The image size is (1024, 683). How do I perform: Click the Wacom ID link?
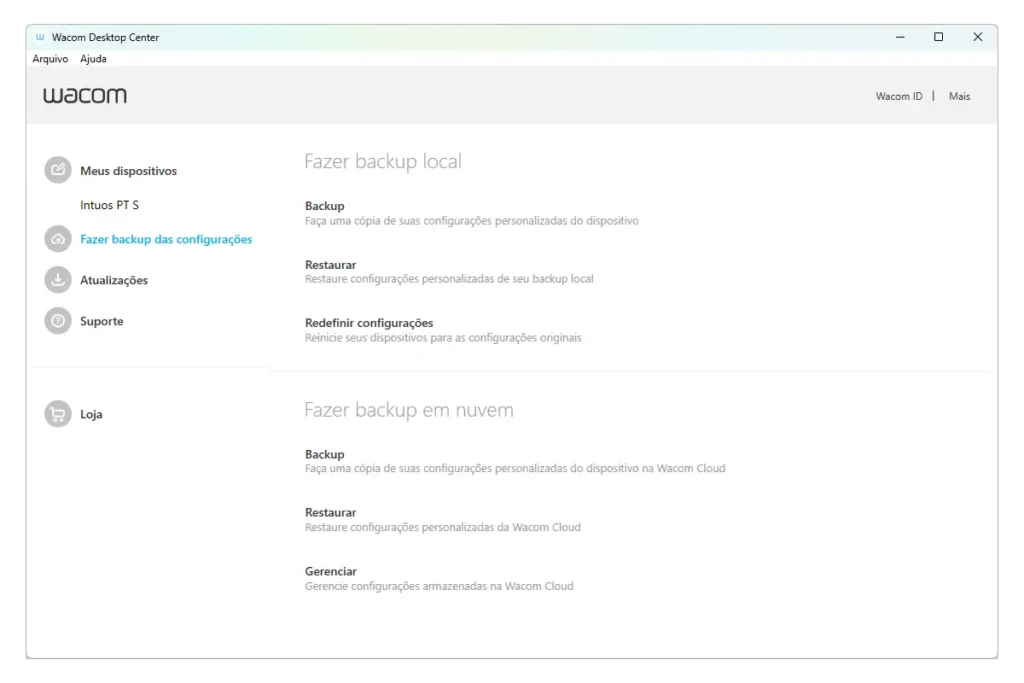coord(899,96)
